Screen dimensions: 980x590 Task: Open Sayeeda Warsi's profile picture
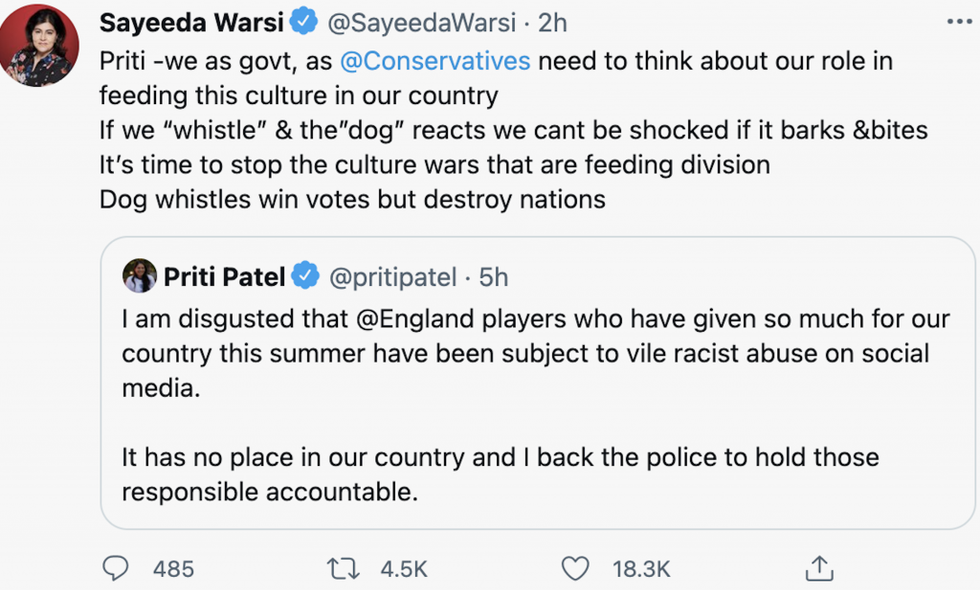[40, 45]
